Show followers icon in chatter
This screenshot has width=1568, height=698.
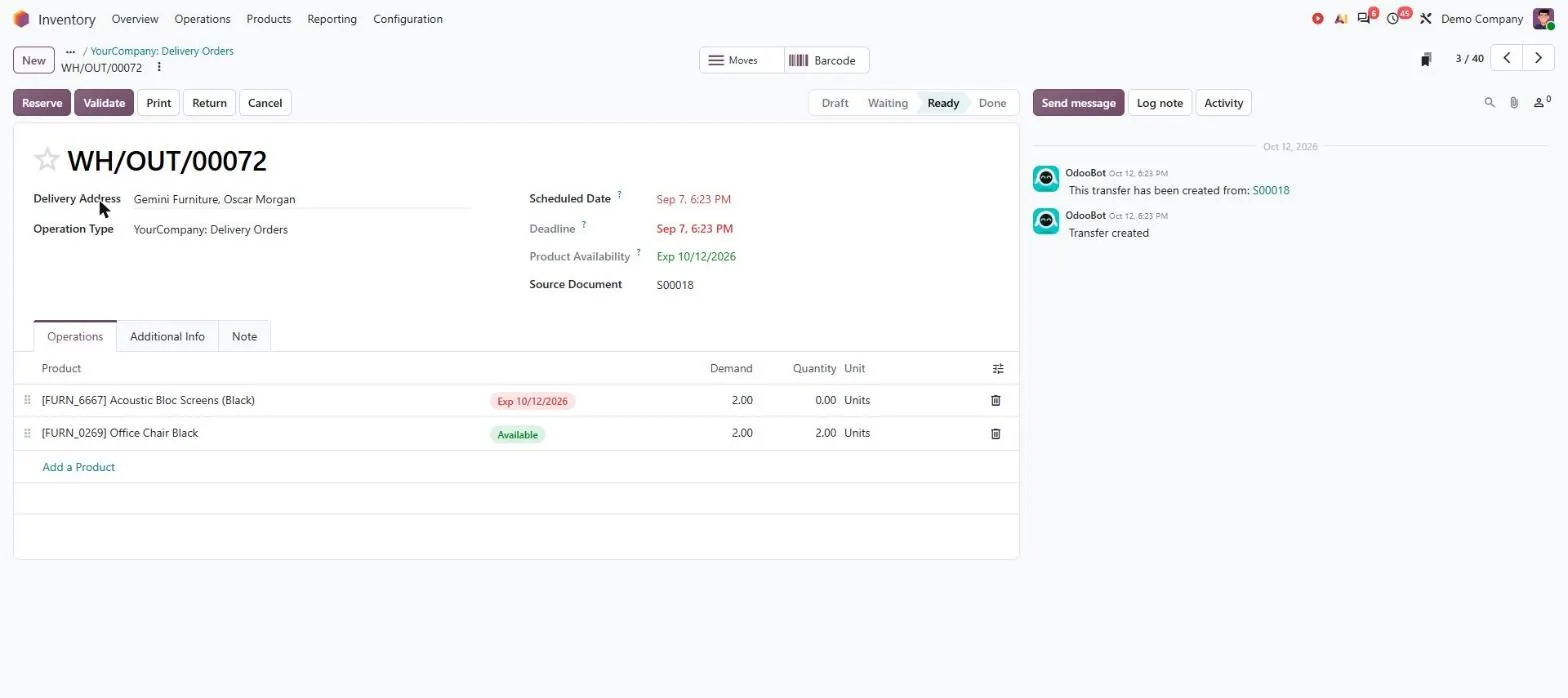pos(1542,102)
